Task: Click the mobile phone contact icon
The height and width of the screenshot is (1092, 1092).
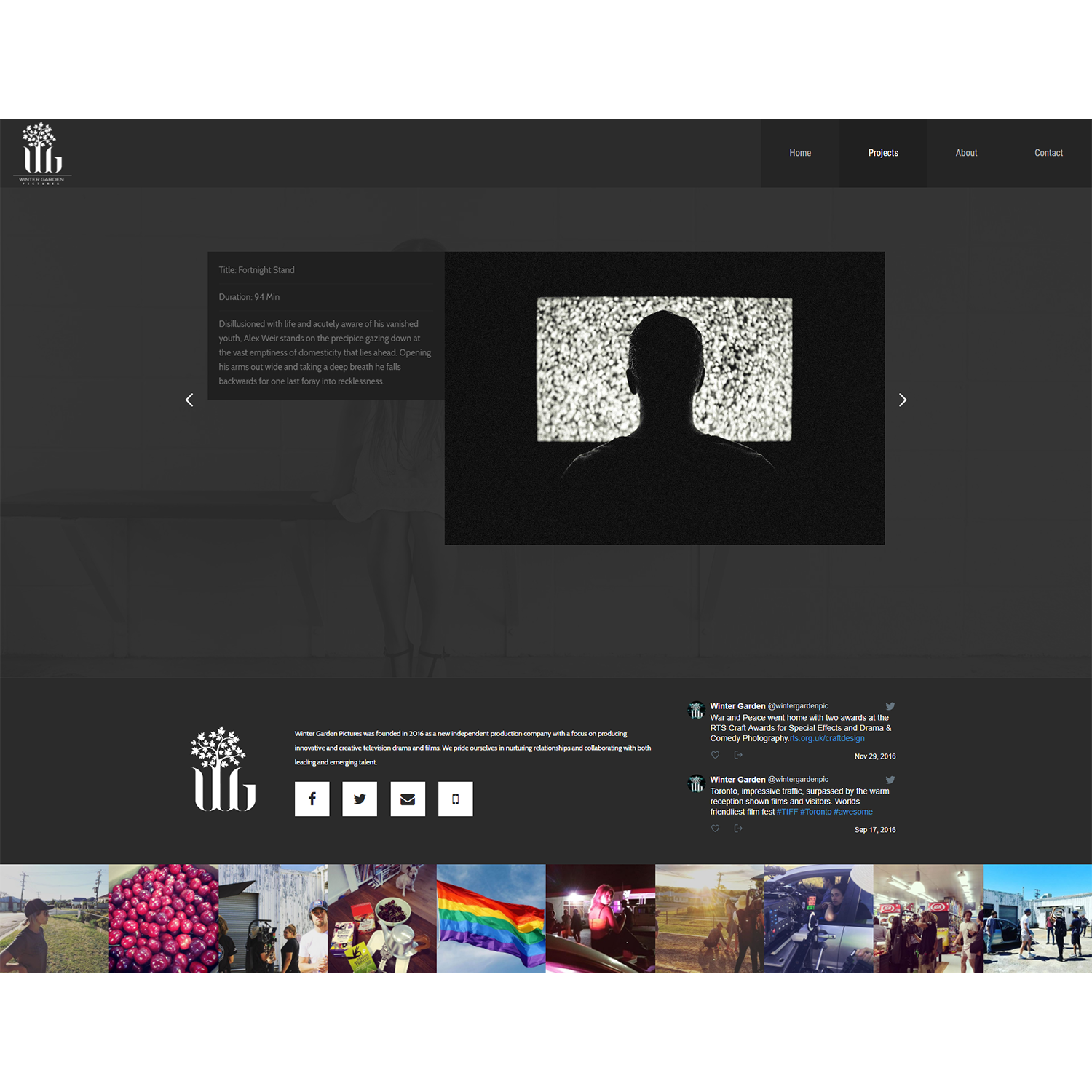Action: click(x=456, y=799)
